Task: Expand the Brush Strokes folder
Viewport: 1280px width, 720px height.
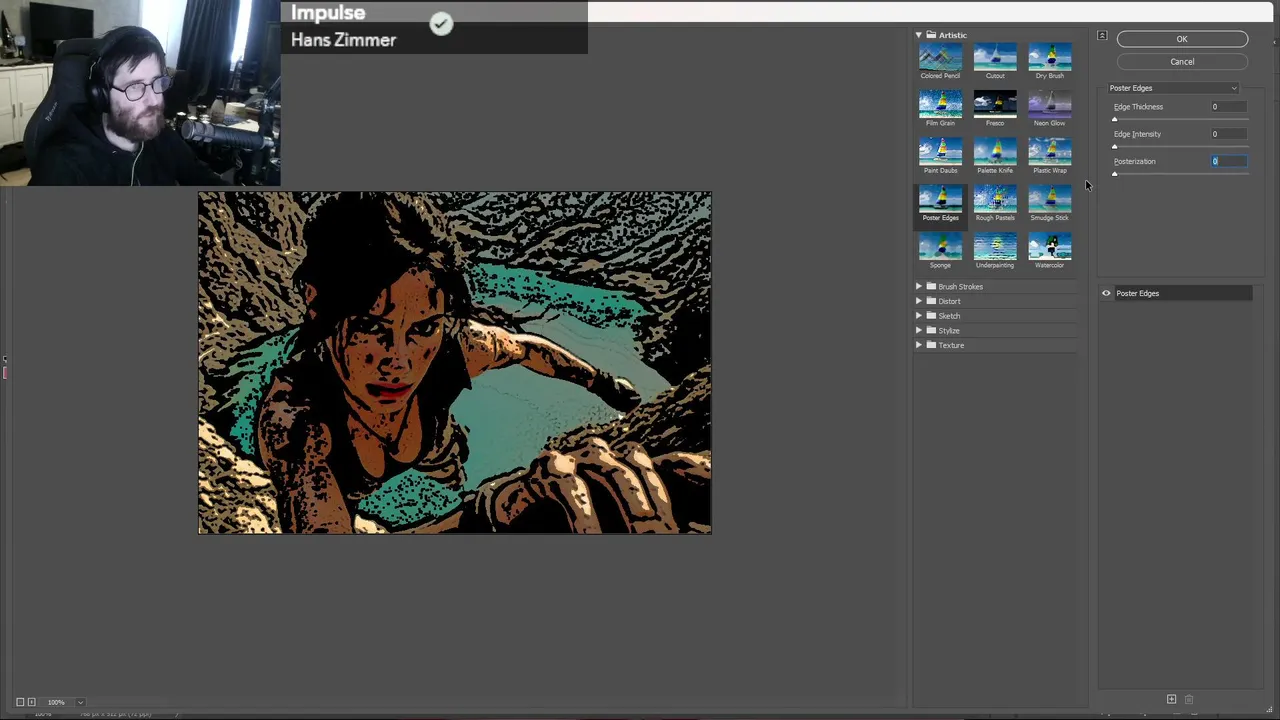Action: 918,286
